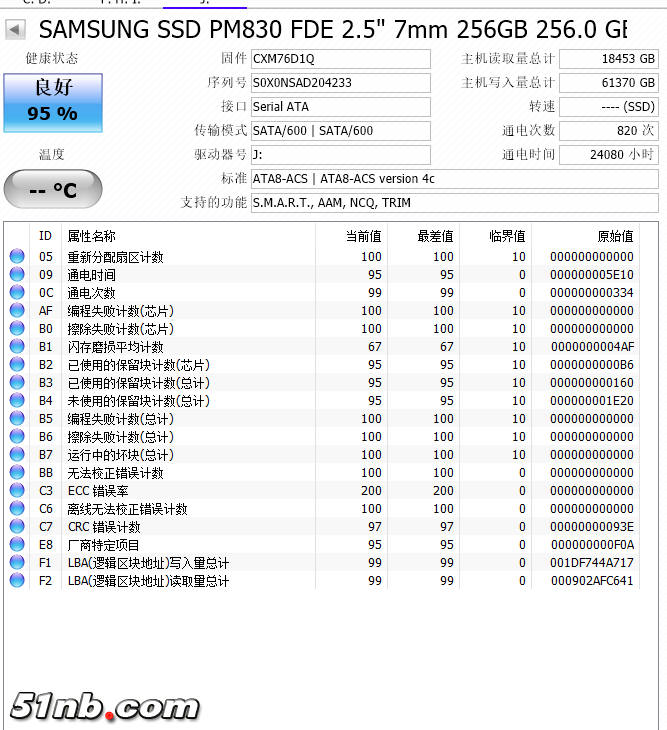Select status orb for attribute BB row

pyautogui.click(x=17, y=472)
